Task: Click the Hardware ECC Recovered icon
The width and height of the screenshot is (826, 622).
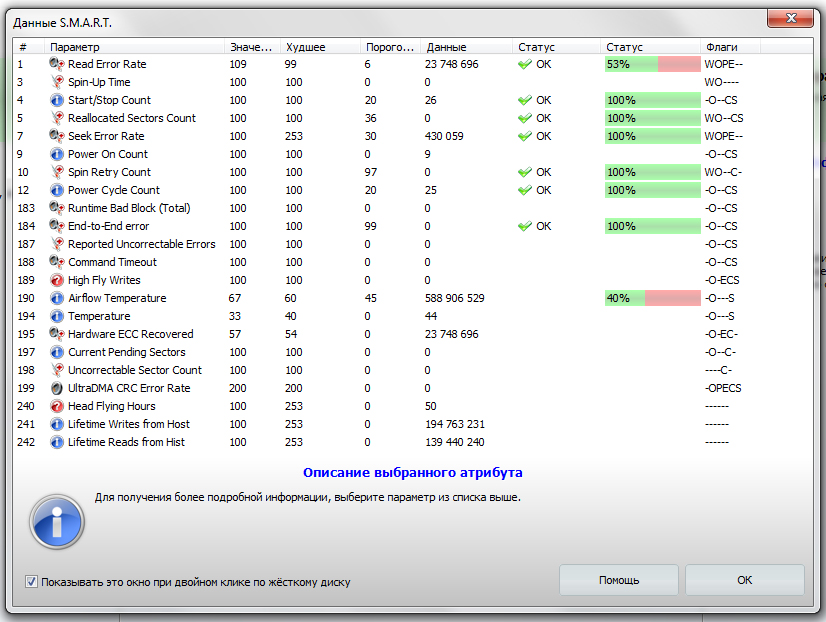Action: (x=56, y=334)
